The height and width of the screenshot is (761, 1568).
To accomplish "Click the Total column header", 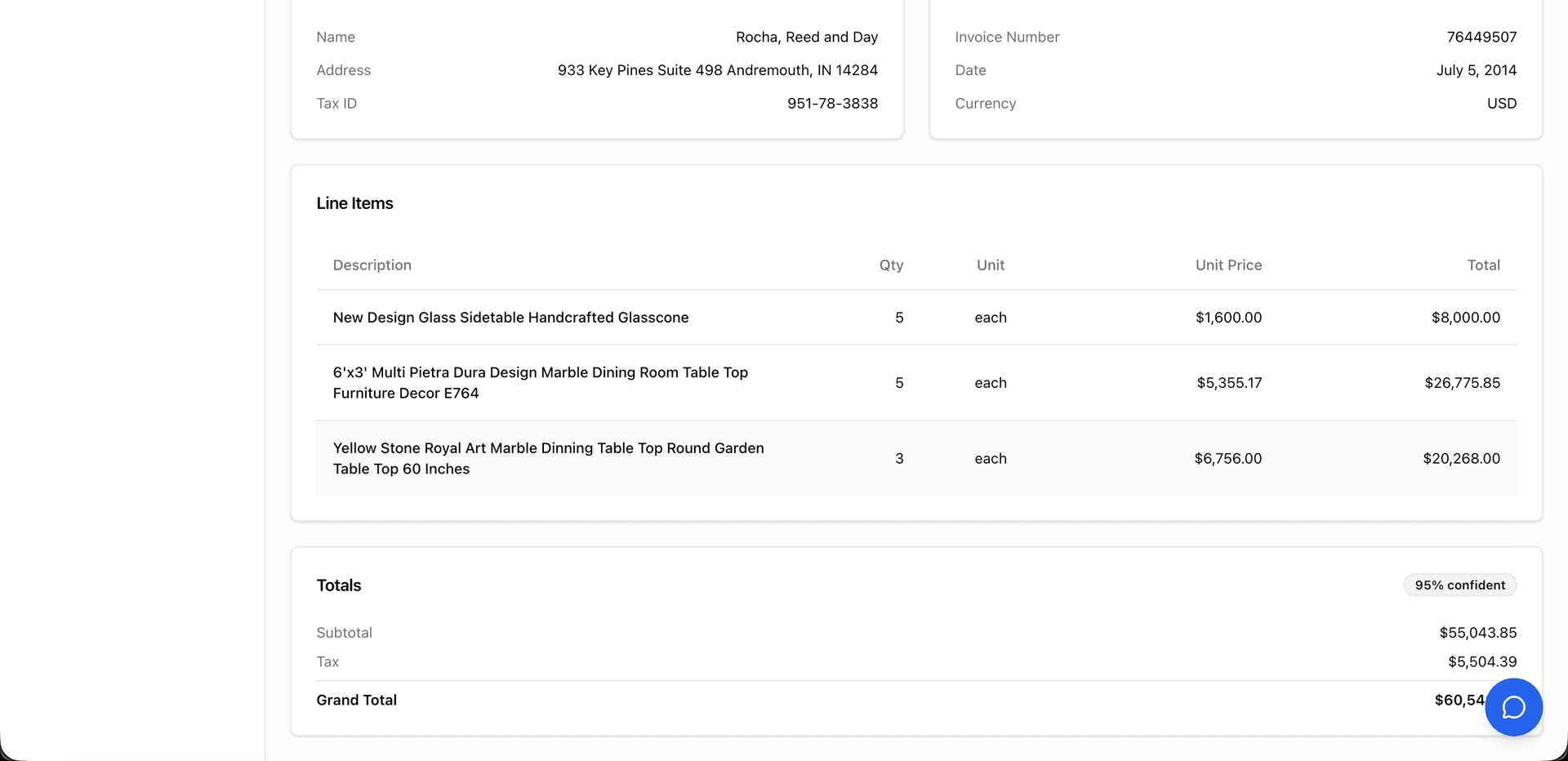I will click(x=1484, y=265).
